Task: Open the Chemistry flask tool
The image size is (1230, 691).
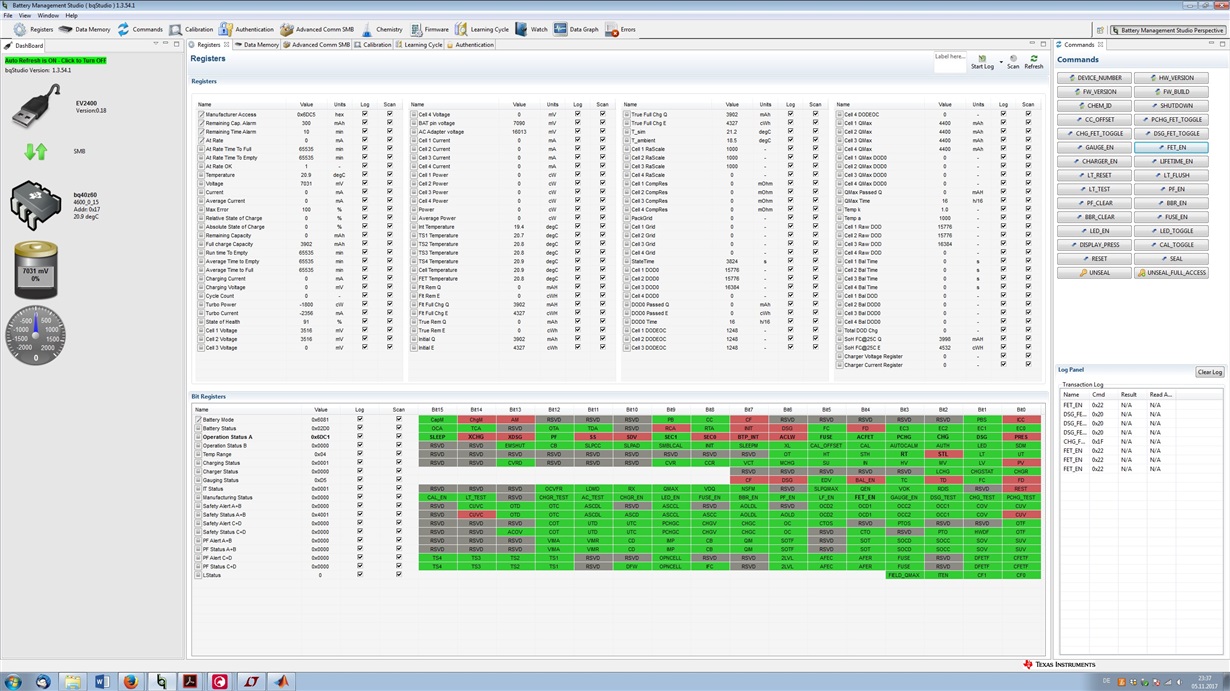Action: point(367,30)
